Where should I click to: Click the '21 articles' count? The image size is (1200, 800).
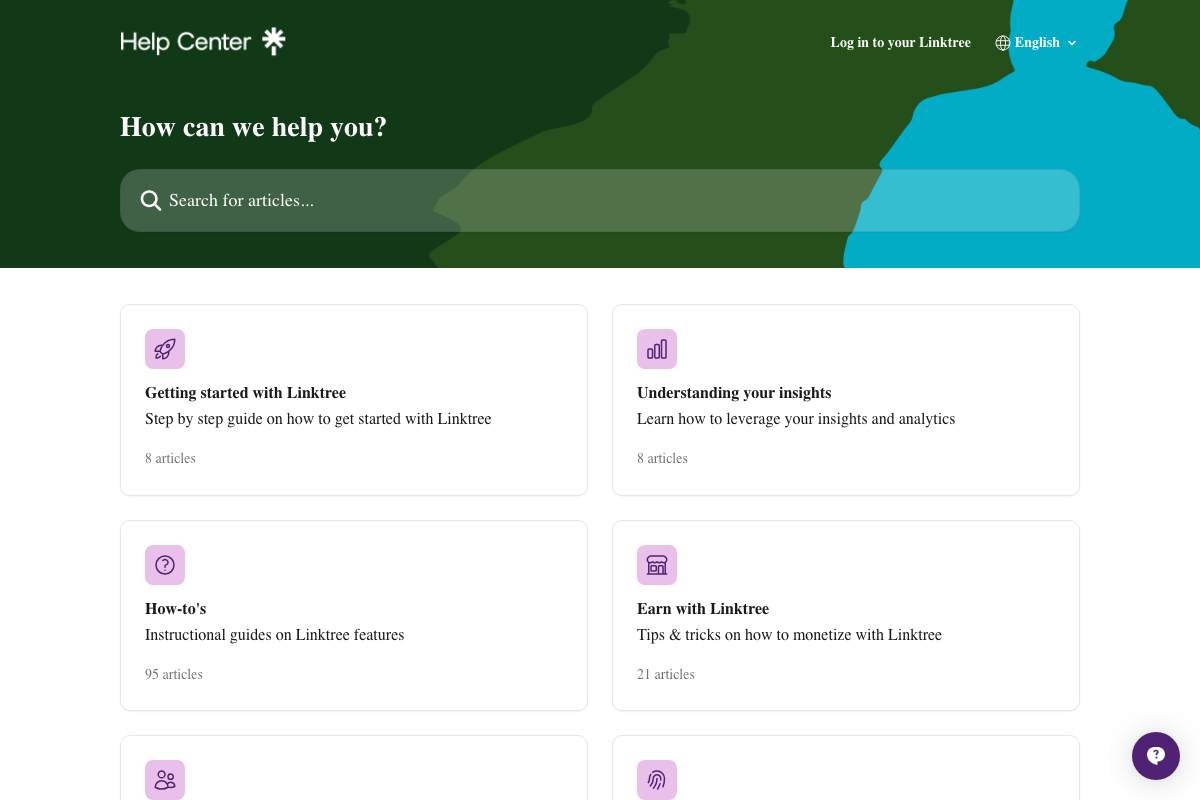coord(666,675)
